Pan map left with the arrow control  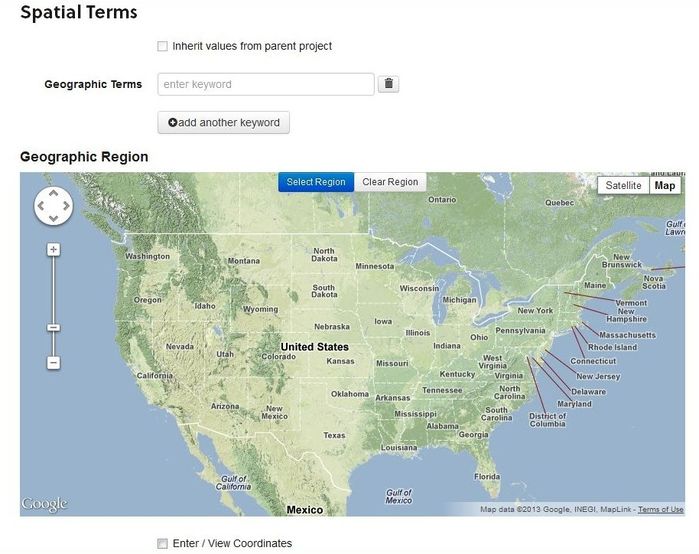pyautogui.click(x=41, y=206)
